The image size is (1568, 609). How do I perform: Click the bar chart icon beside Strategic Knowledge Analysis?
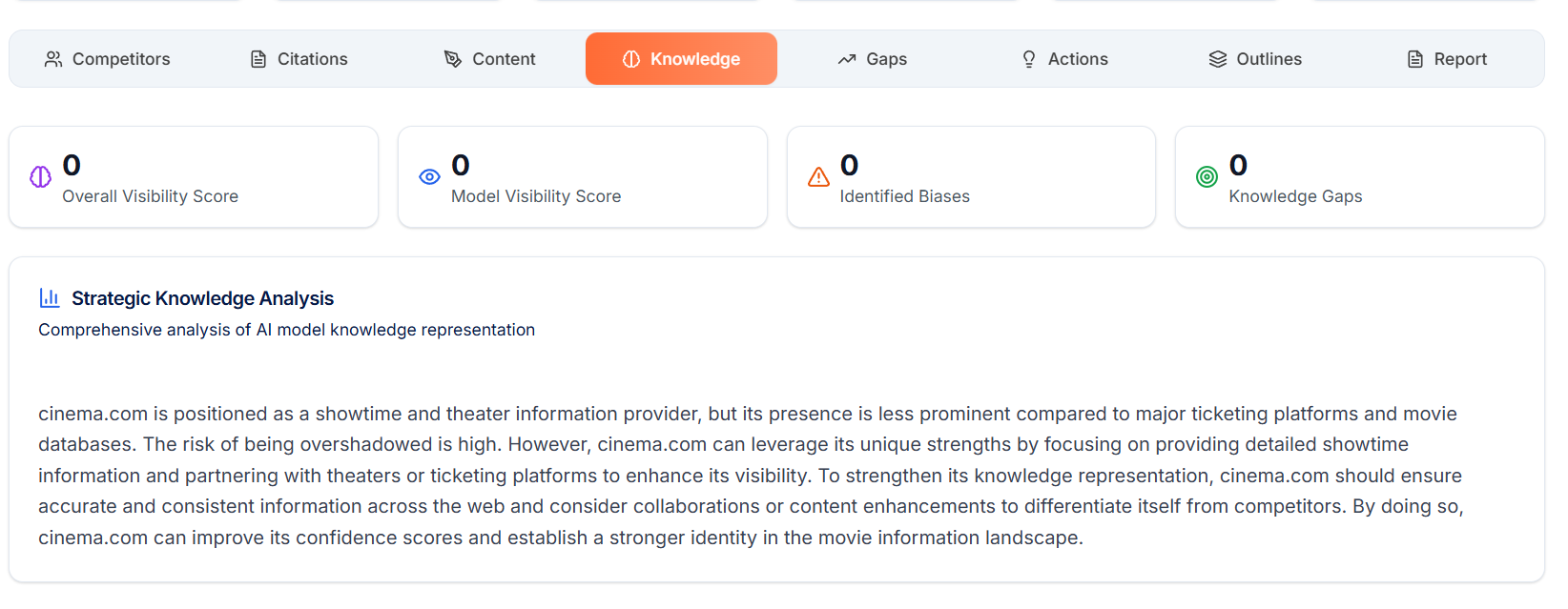(x=50, y=298)
